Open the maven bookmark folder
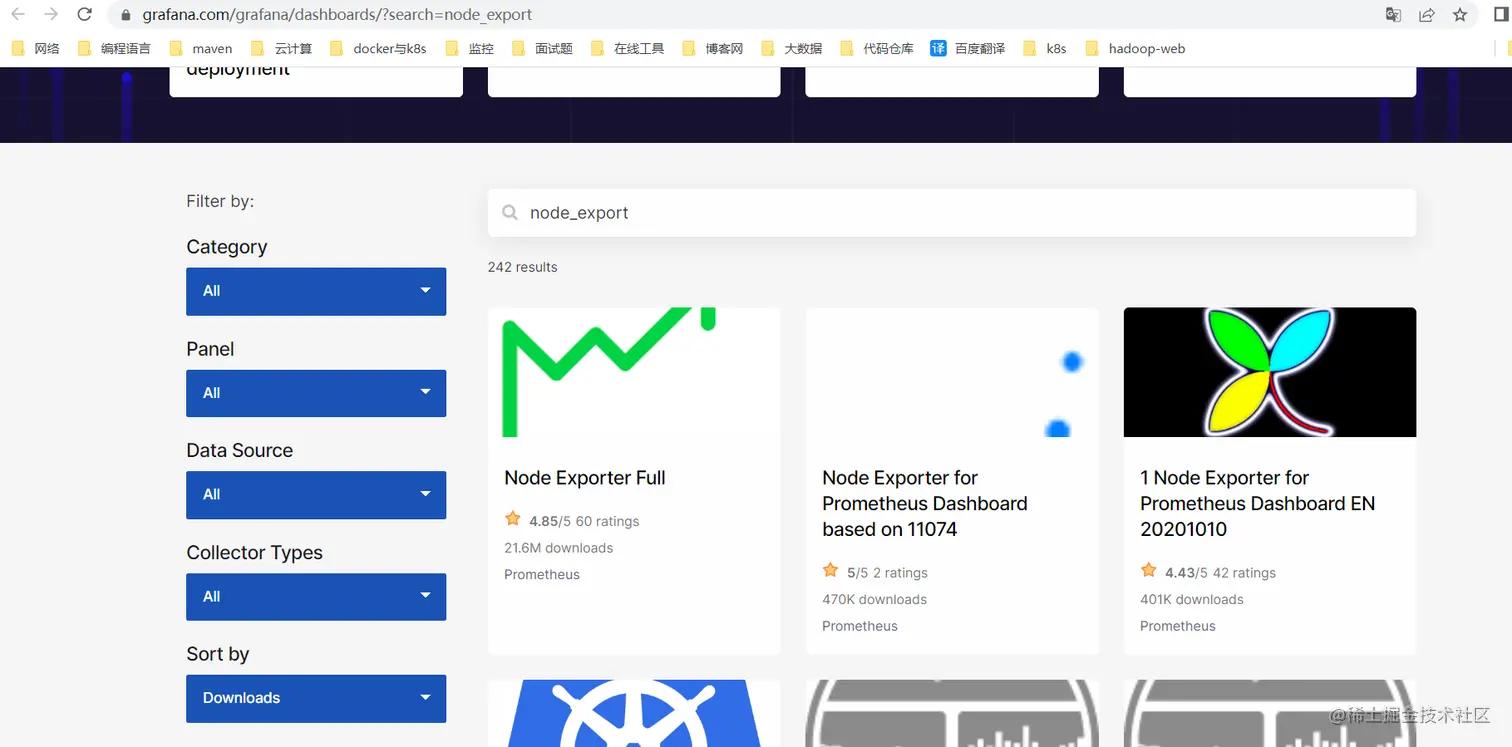Image resolution: width=1512 pixels, height=747 pixels. pyautogui.click(x=201, y=48)
